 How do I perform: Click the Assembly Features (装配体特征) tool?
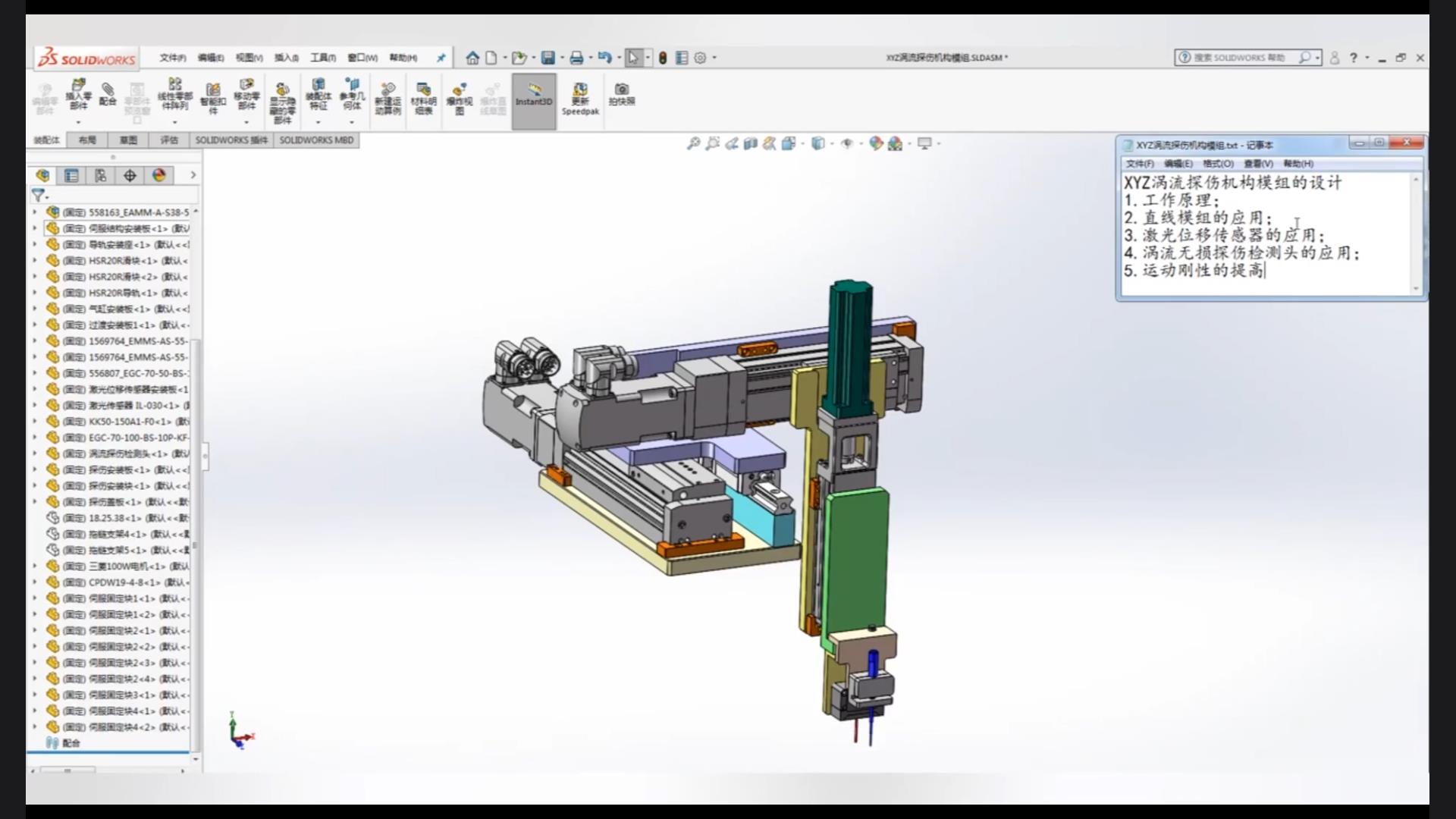coord(318,96)
